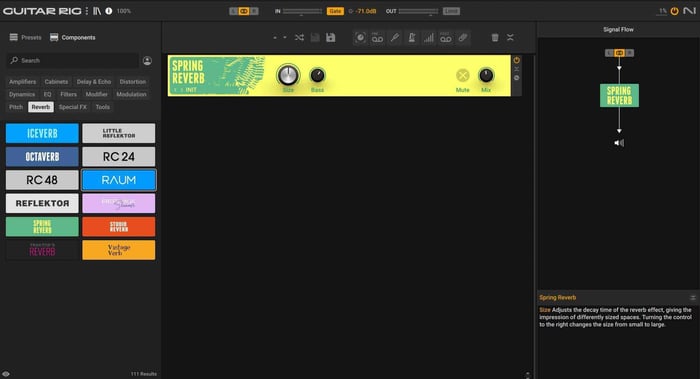Toggle the output Limit button
This screenshot has width=700, height=379.
click(451, 11)
